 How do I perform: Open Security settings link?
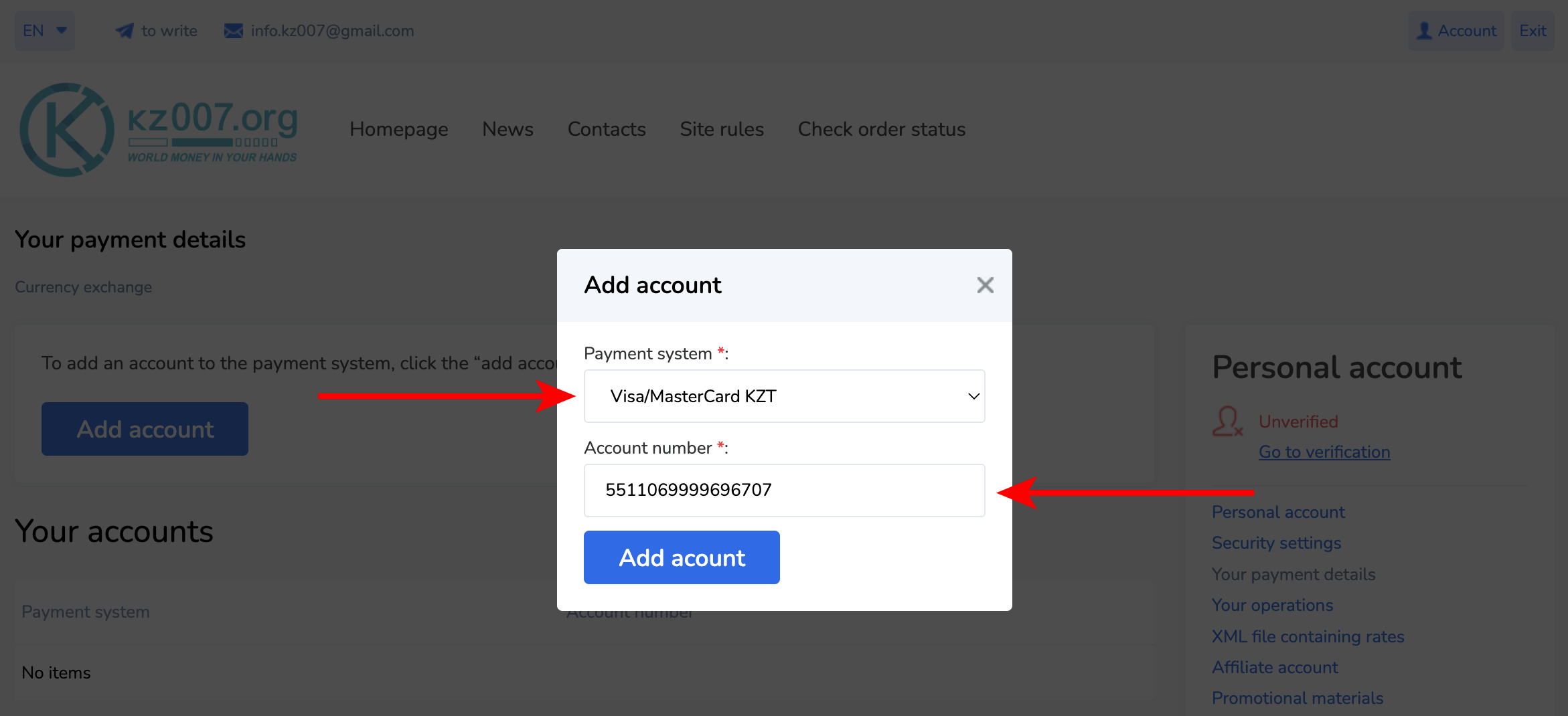tap(1276, 543)
